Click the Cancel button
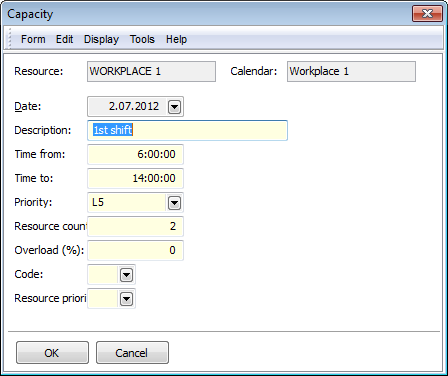448x376 pixels. 132,353
